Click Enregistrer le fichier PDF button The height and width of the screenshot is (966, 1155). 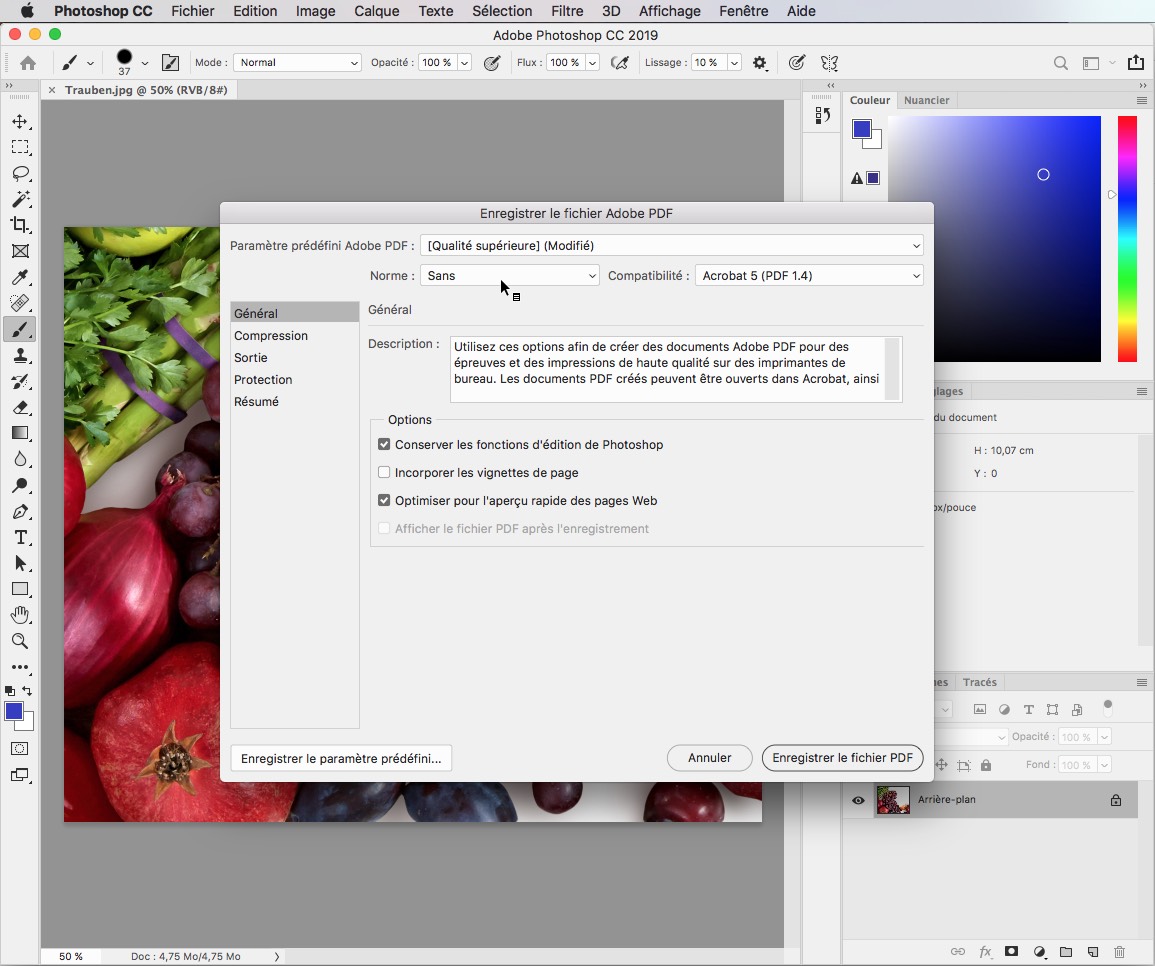pyautogui.click(x=843, y=757)
